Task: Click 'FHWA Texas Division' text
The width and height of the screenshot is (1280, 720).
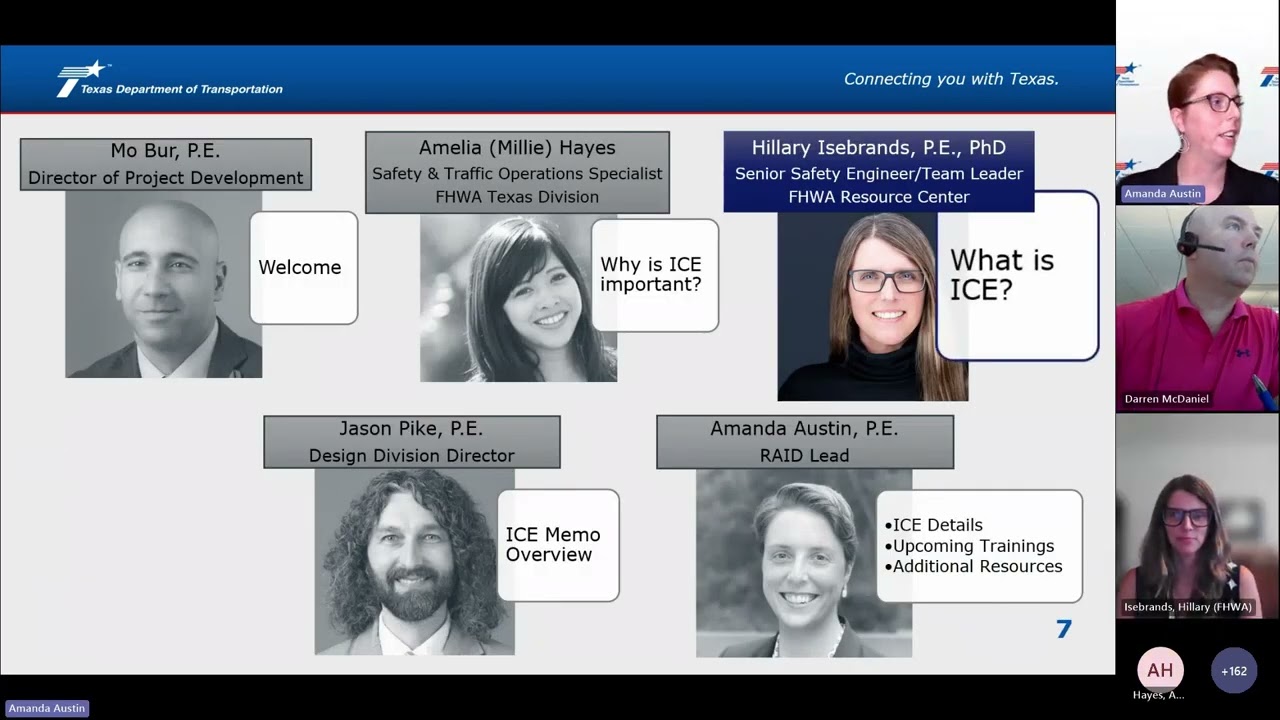Action: [517, 197]
